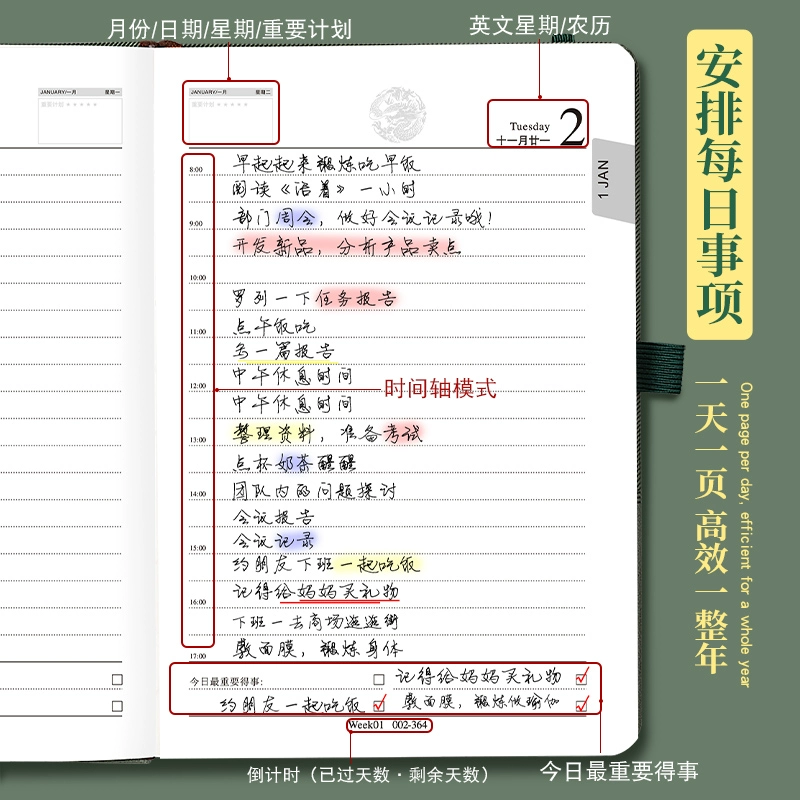Tick the lower empty checkbox on the left page
800x800 pixels.
coord(117,706)
